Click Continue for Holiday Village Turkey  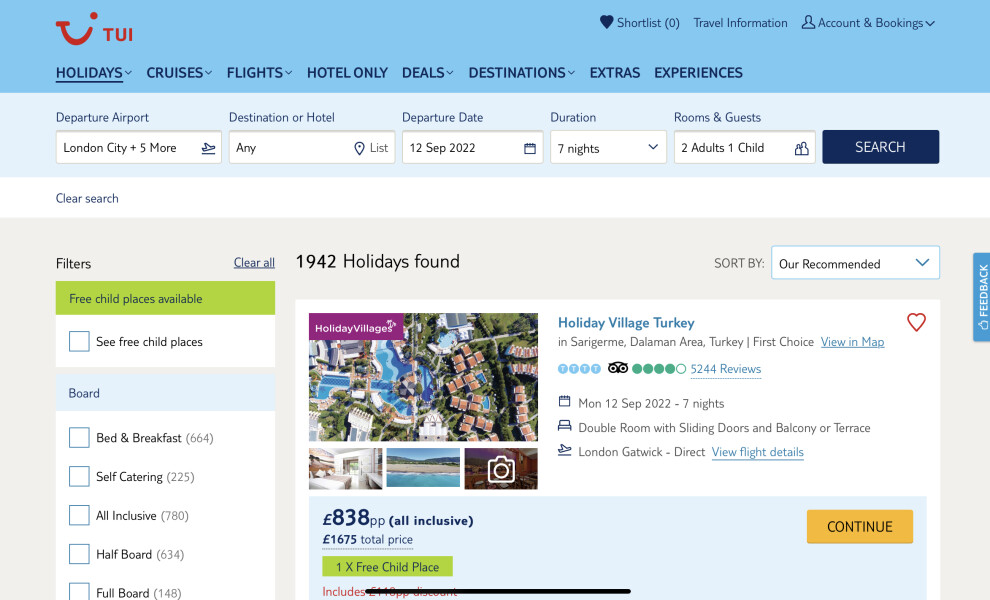point(859,527)
